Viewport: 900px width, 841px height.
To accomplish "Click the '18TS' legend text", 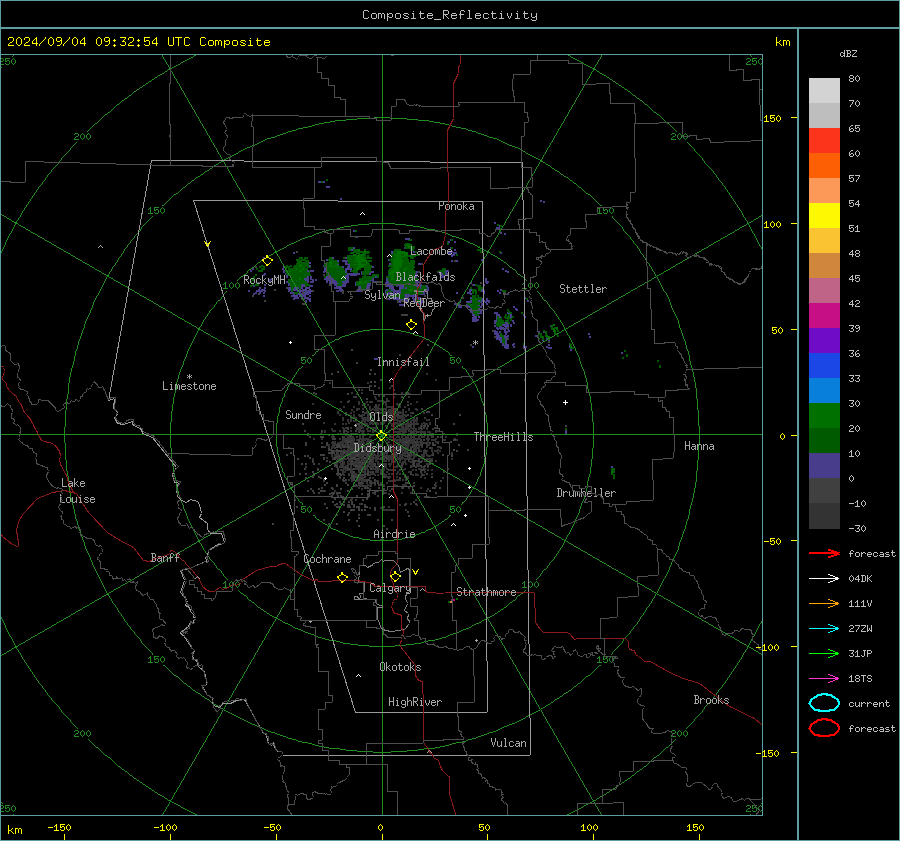I will pyautogui.click(x=860, y=679).
